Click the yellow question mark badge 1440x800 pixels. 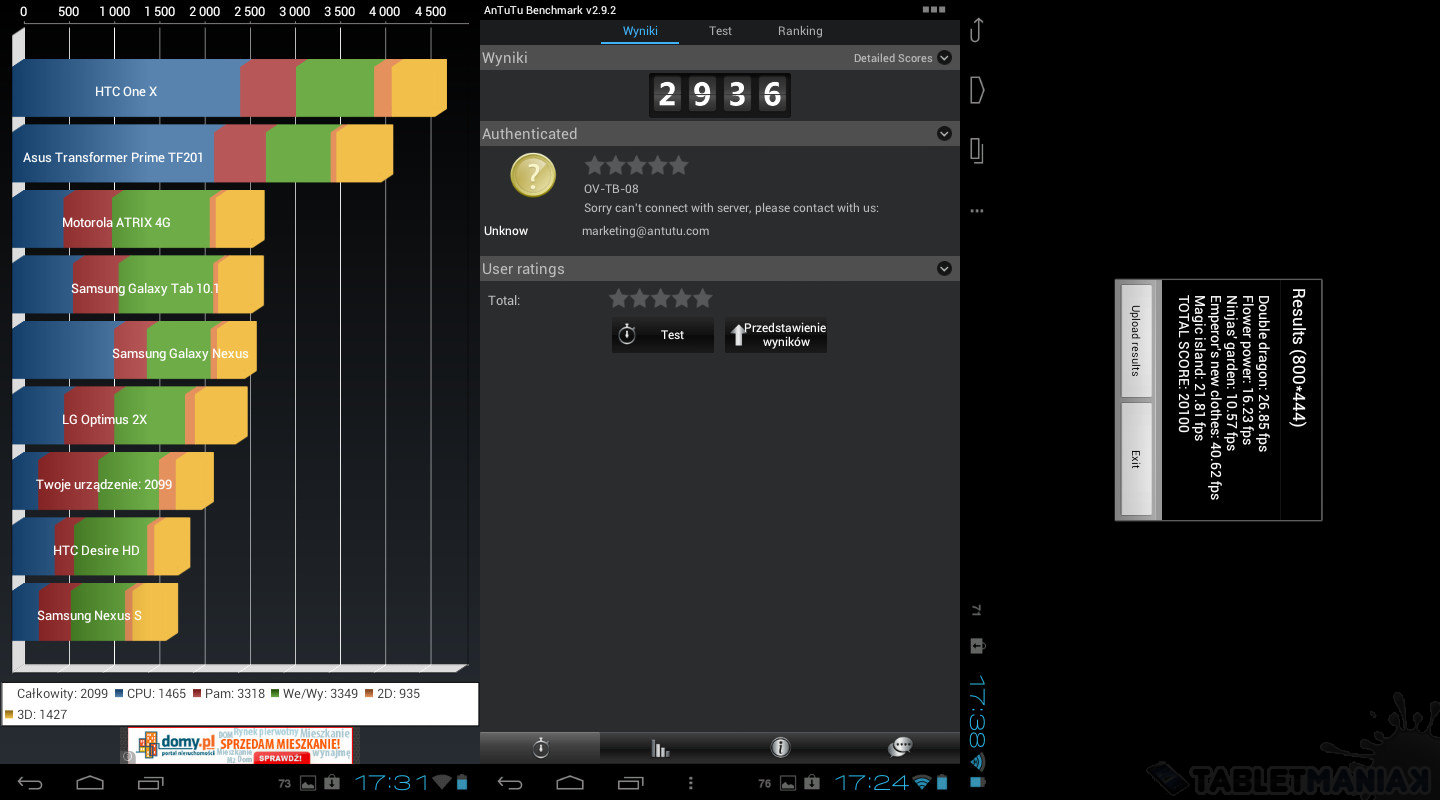tap(532, 176)
